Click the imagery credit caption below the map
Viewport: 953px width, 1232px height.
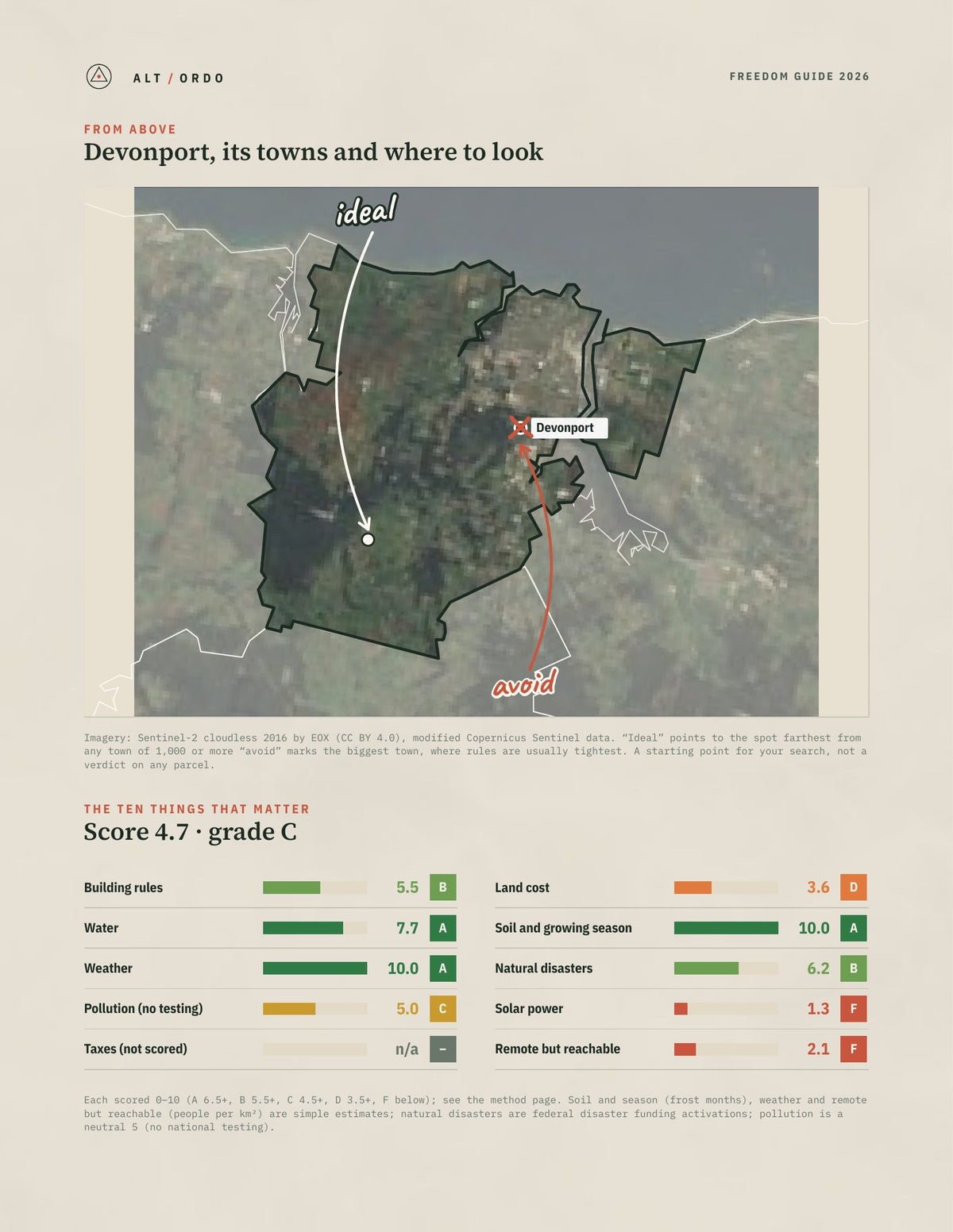[475, 751]
